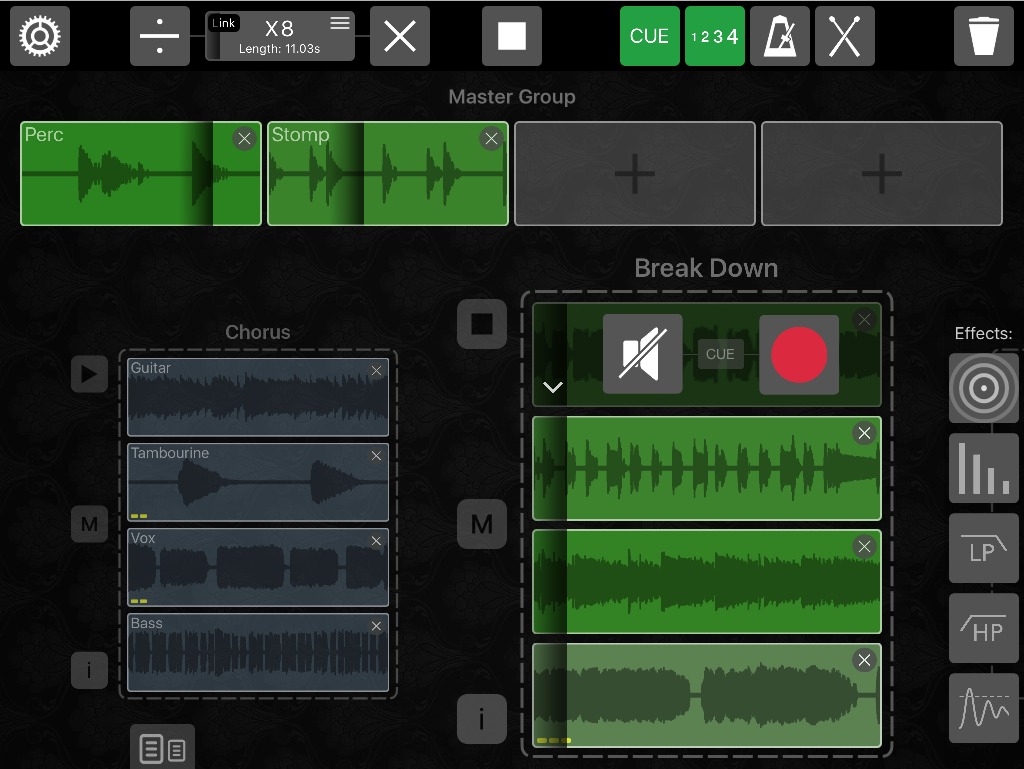This screenshot has height=769, width=1024.
Task: Toggle the green CUE button in the top bar
Action: [649, 36]
